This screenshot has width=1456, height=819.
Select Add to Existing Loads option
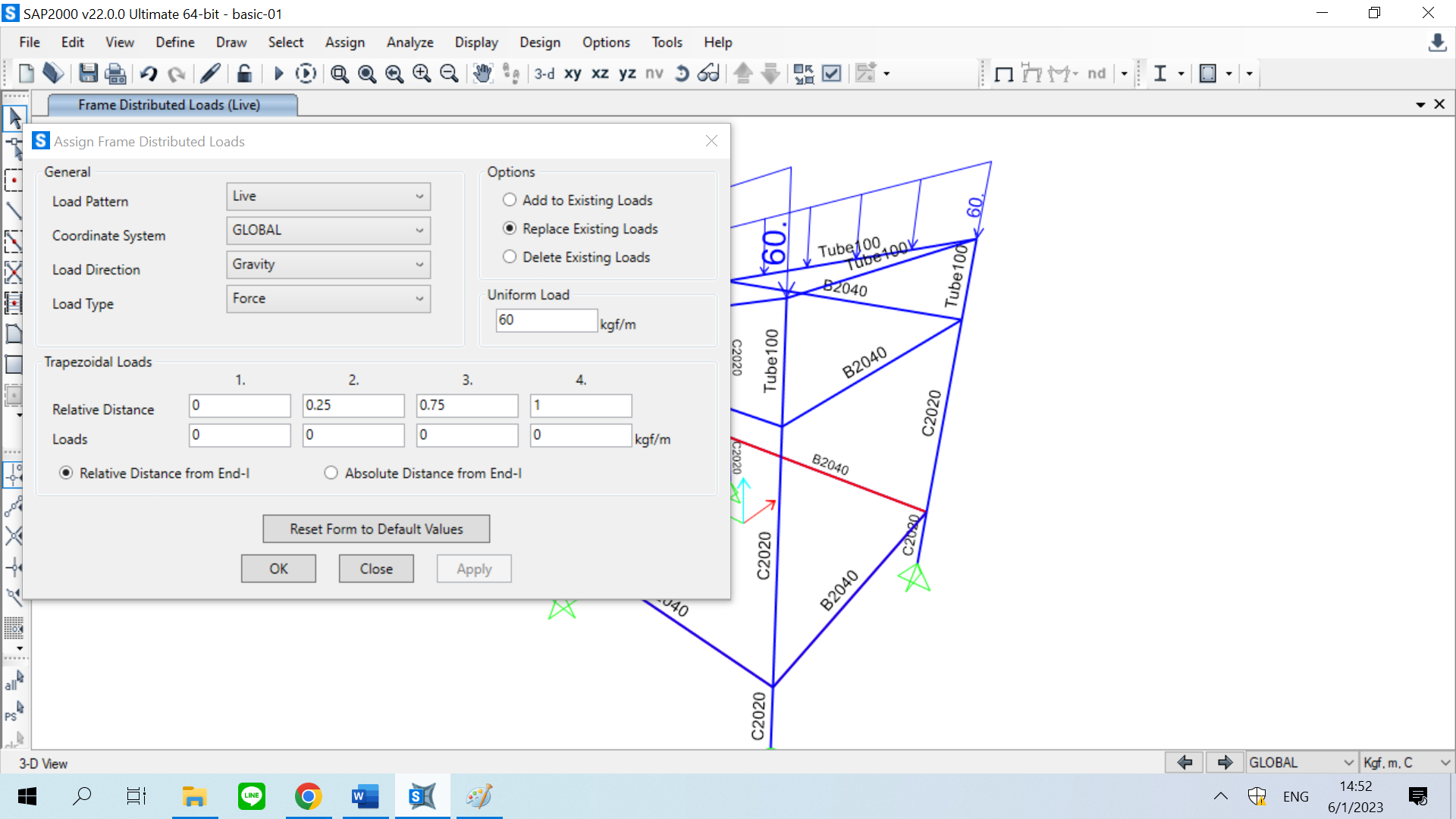click(510, 200)
